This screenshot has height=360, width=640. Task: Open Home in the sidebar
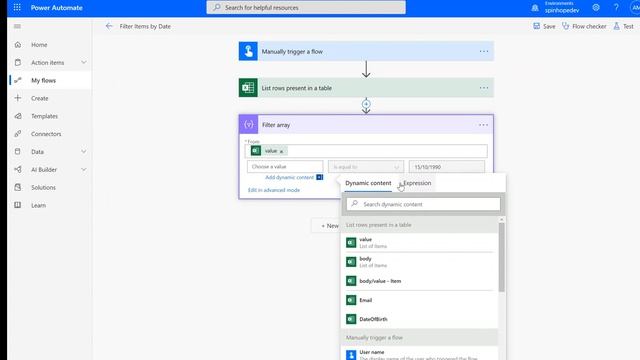click(39, 45)
